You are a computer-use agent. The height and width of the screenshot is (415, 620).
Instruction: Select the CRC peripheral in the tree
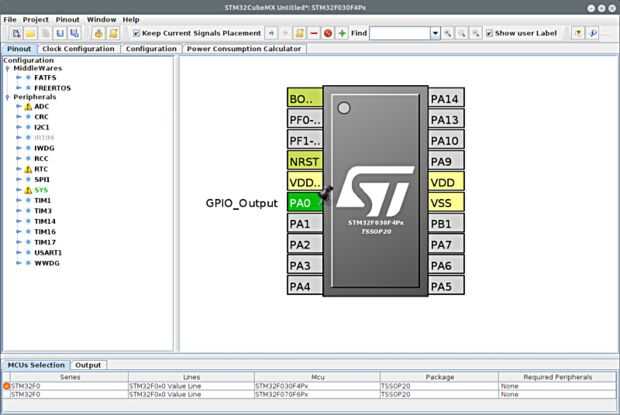(x=41, y=117)
